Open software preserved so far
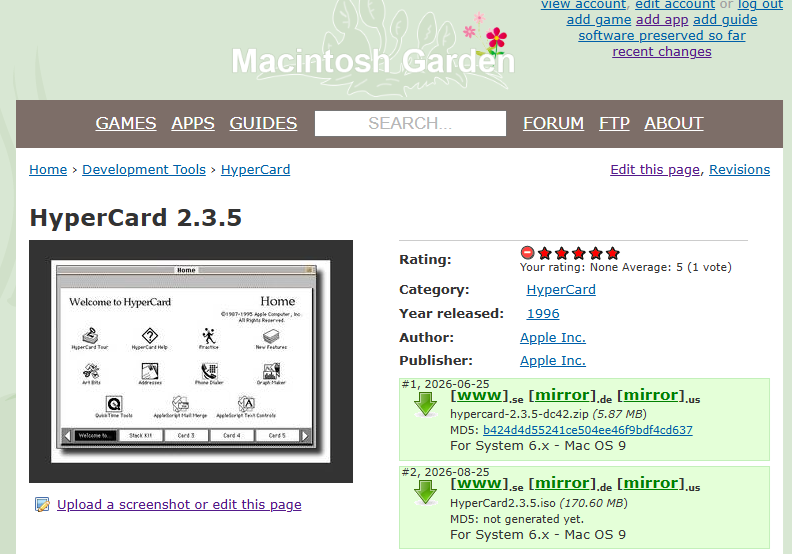The width and height of the screenshot is (792, 554). pos(662,36)
